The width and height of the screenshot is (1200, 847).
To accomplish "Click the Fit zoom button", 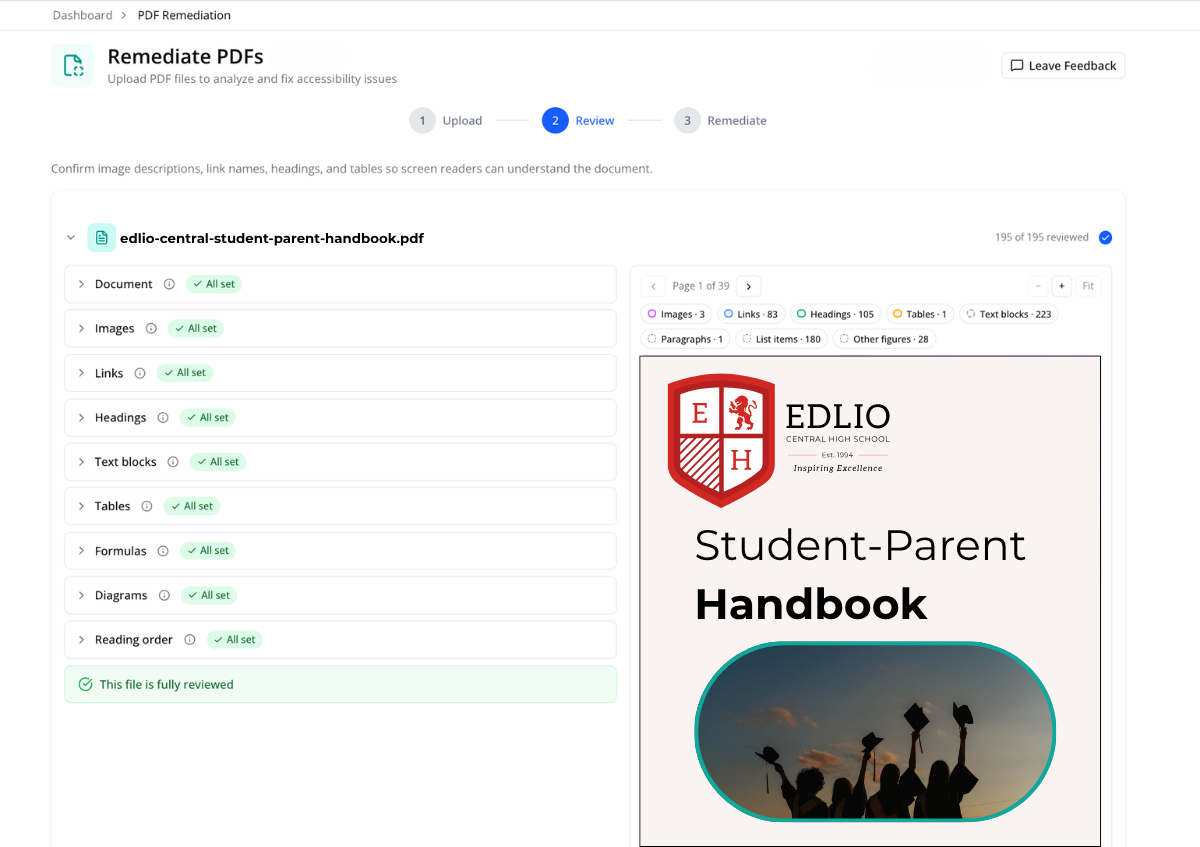I will [x=1088, y=286].
